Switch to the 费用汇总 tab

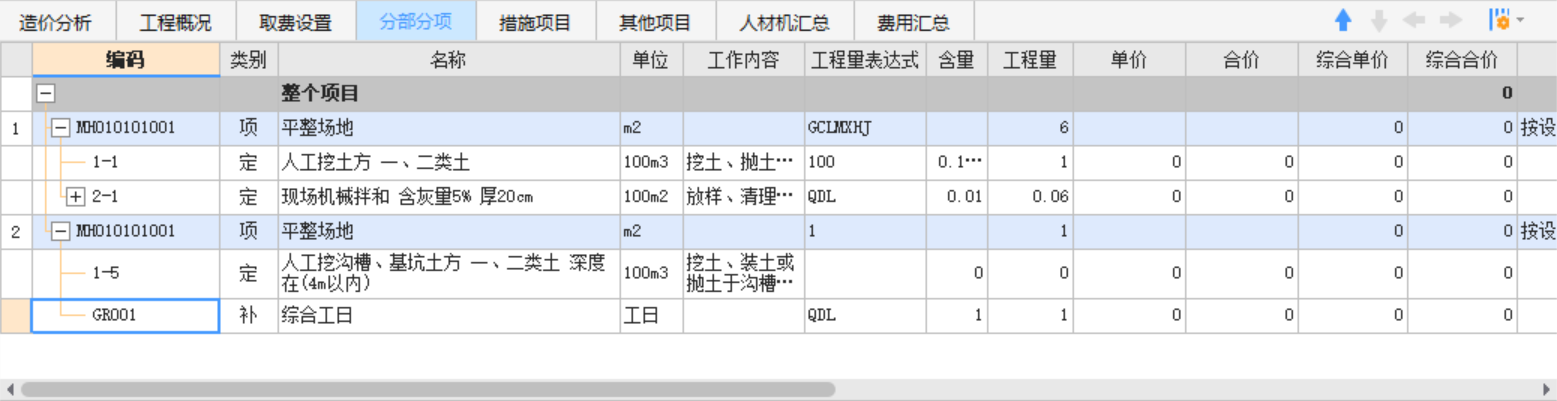(912, 22)
